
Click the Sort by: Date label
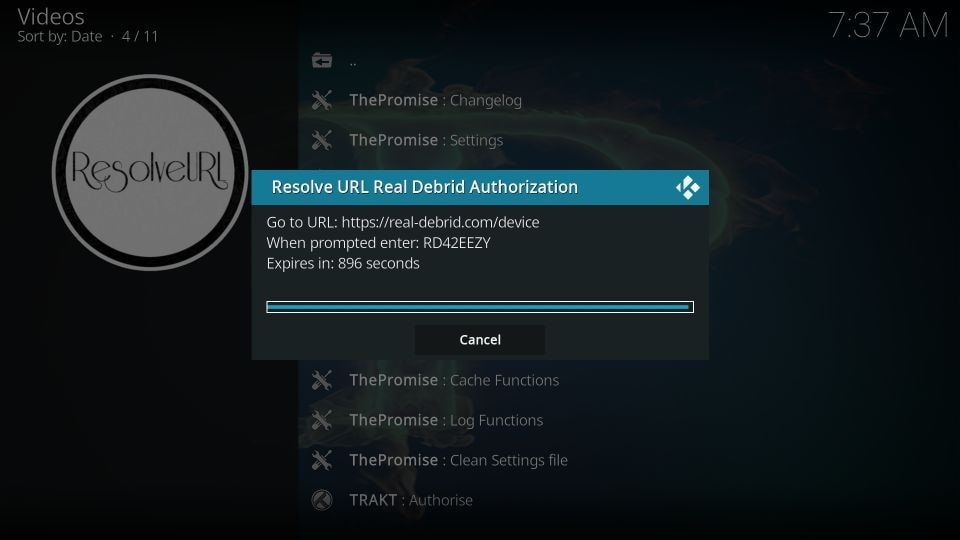click(59, 37)
